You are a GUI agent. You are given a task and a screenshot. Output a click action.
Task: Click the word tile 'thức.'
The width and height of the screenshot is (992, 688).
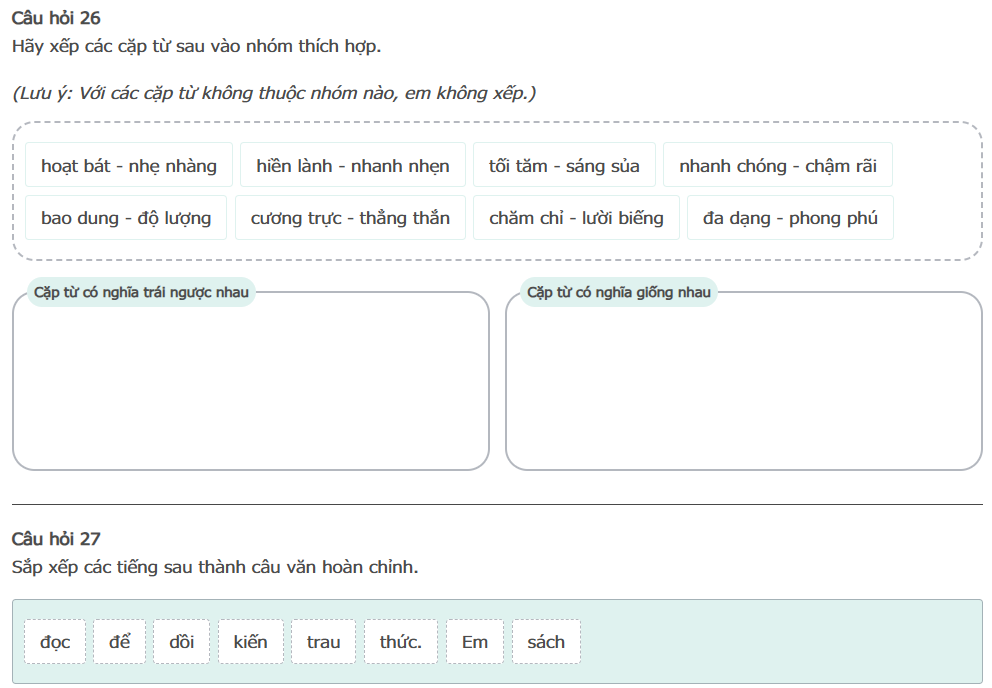(401, 642)
